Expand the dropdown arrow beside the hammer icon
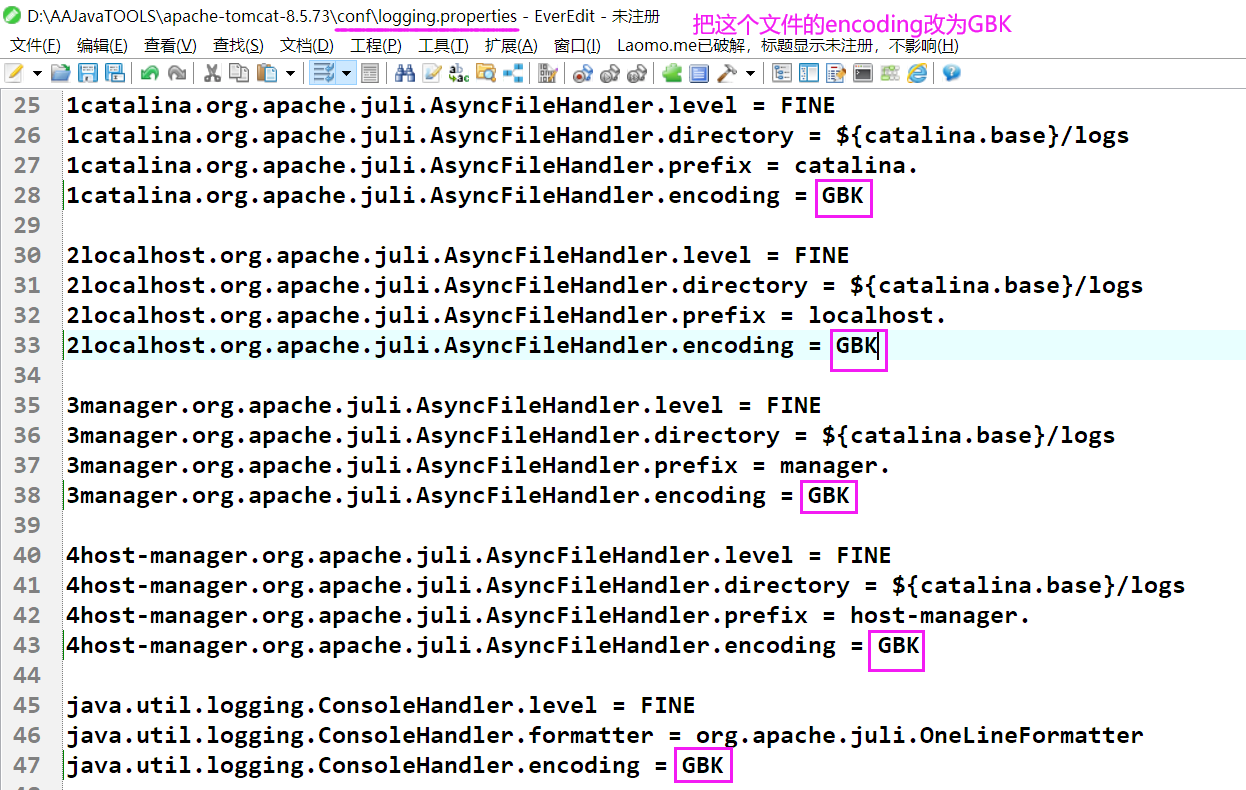Viewport: 1246px width, 790px height. 750,73
